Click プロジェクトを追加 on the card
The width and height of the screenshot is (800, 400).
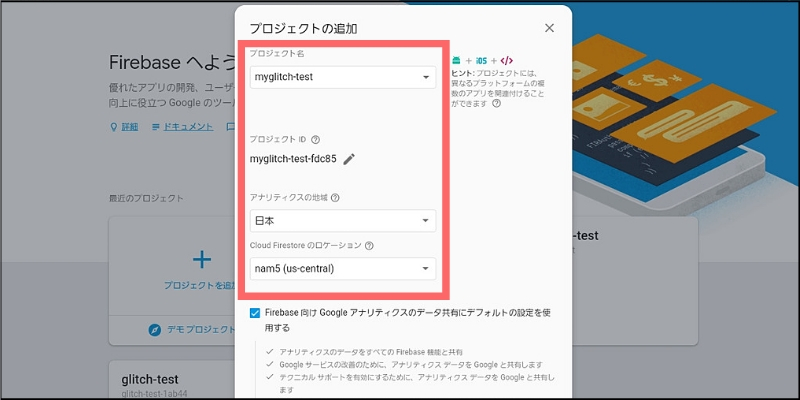199,285
